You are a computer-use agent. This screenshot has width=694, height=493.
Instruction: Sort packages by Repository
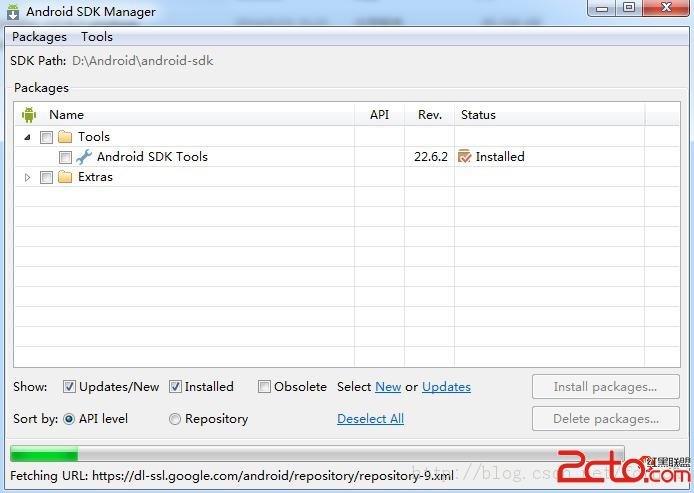[175, 419]
